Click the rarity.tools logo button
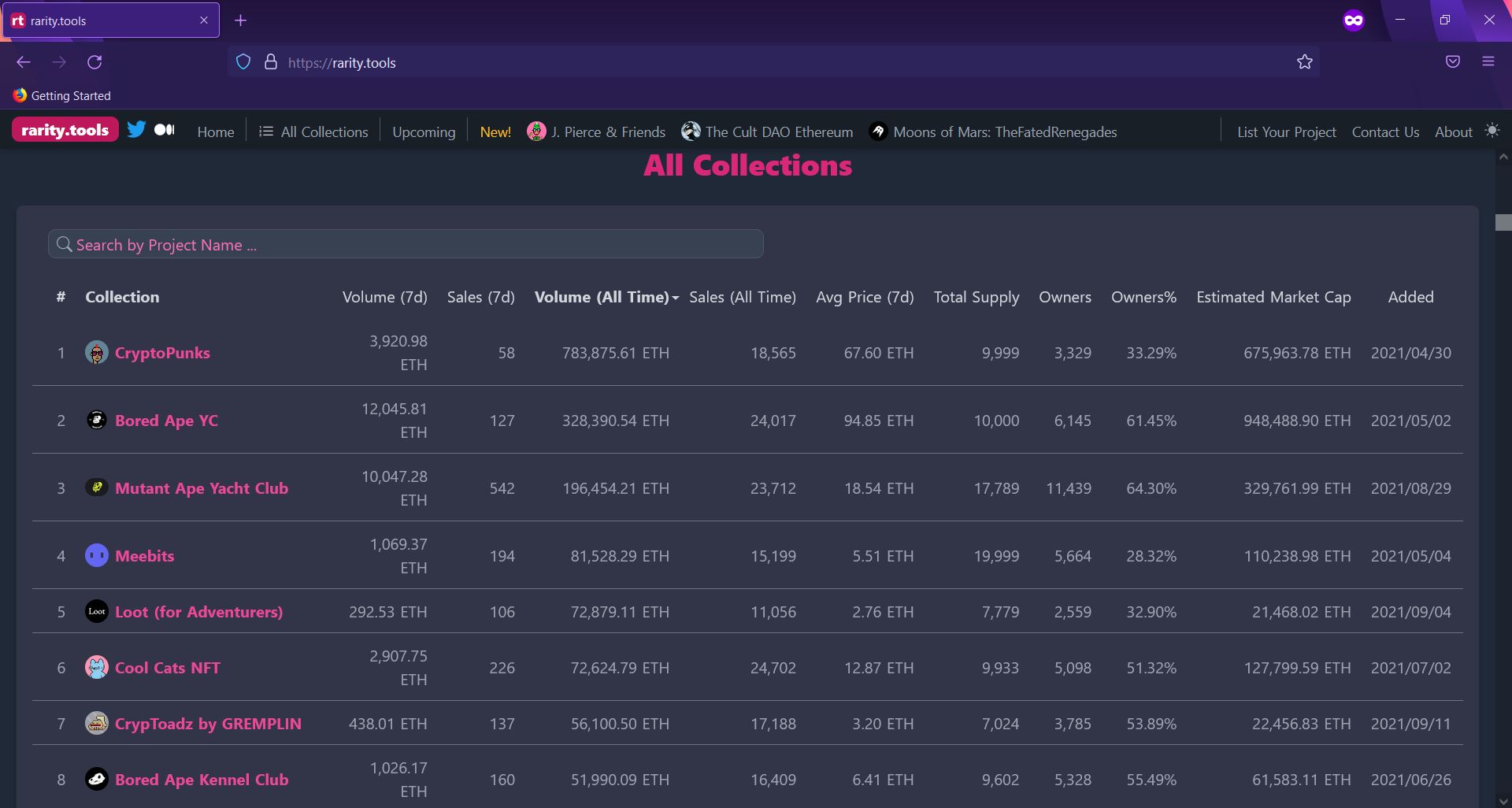Screen dimensions: 1512x808 click(65, 130)
